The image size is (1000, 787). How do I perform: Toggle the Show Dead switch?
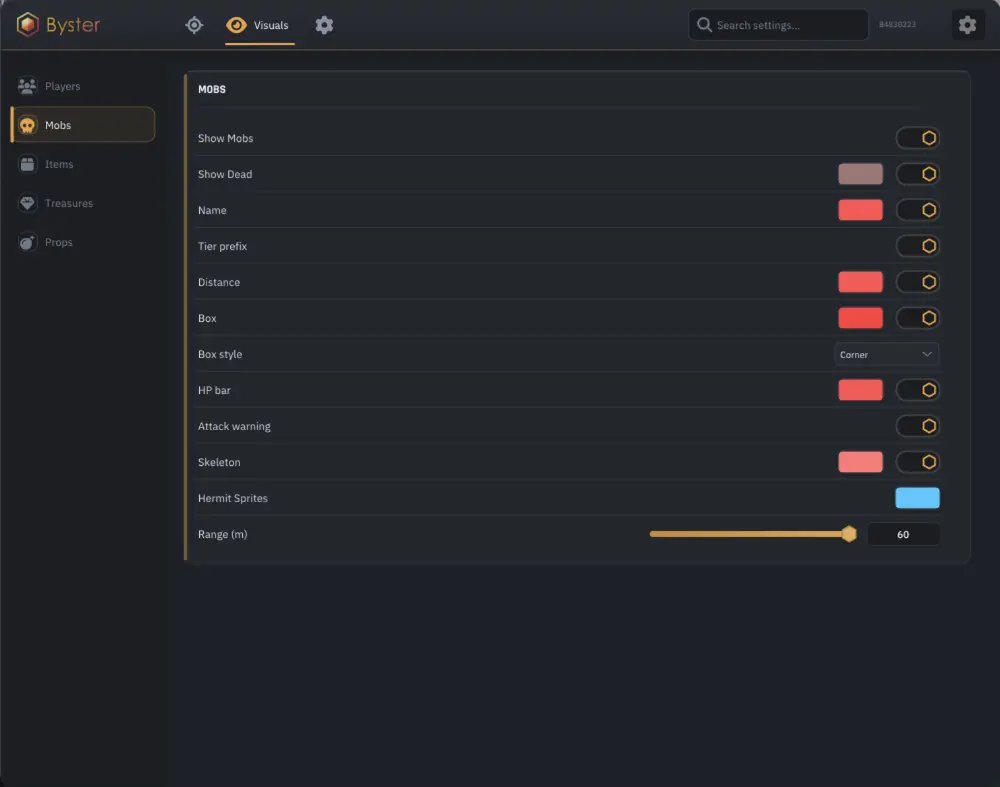[x=917, y=173]
